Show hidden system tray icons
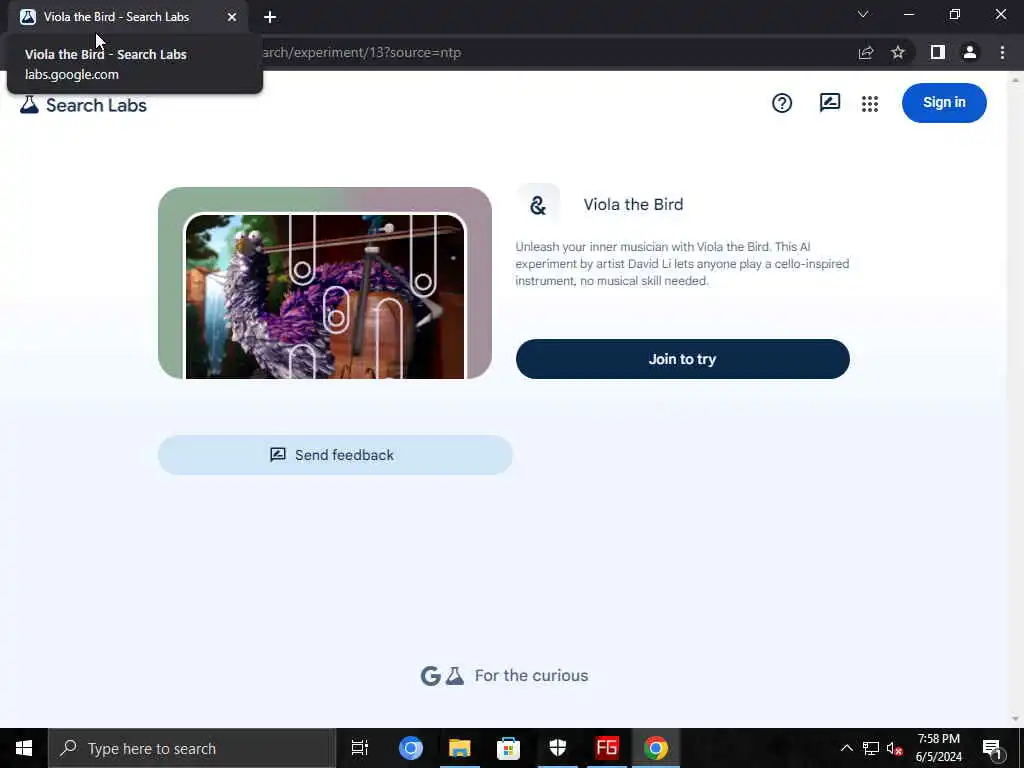This screenshot has height=768, width=1024. click(846, 748)
